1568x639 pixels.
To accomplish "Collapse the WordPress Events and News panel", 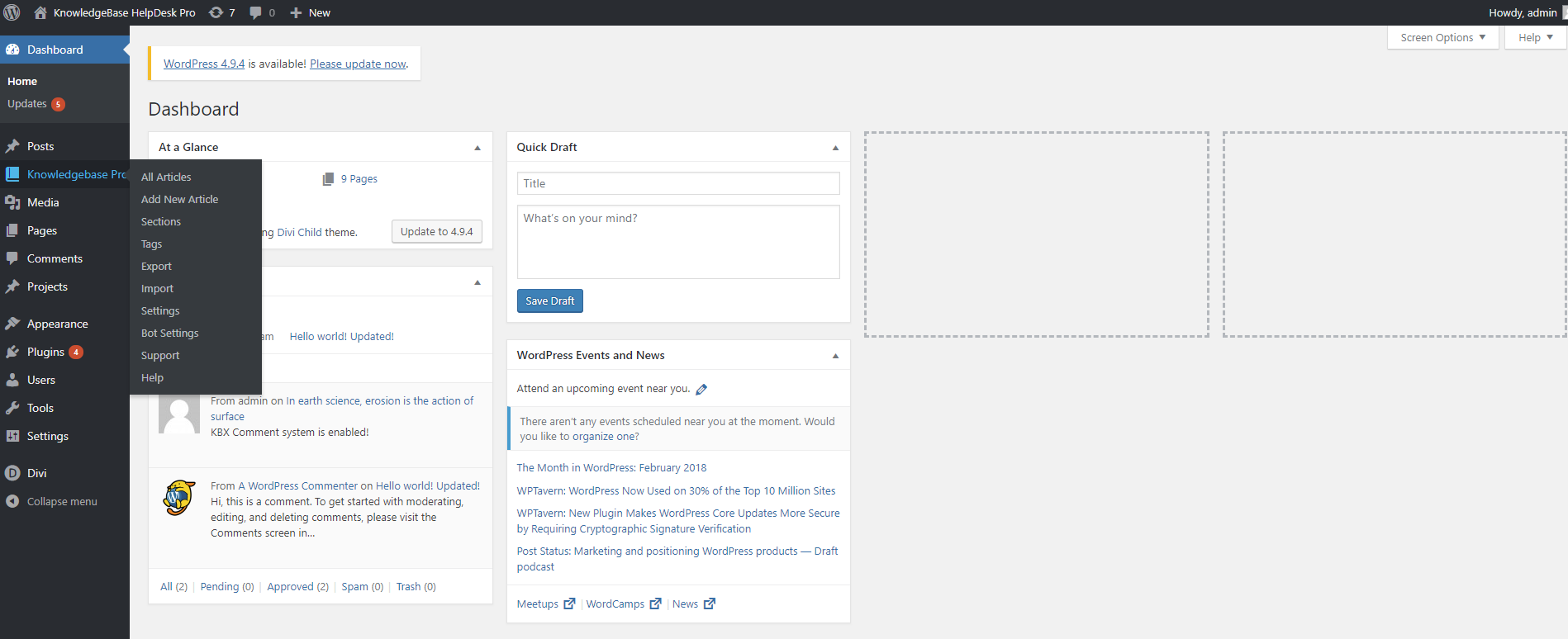I will point(835,356).
